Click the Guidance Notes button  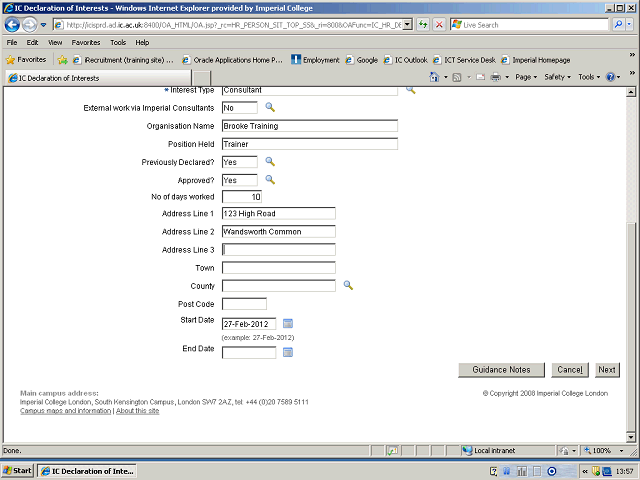(501, 370)
